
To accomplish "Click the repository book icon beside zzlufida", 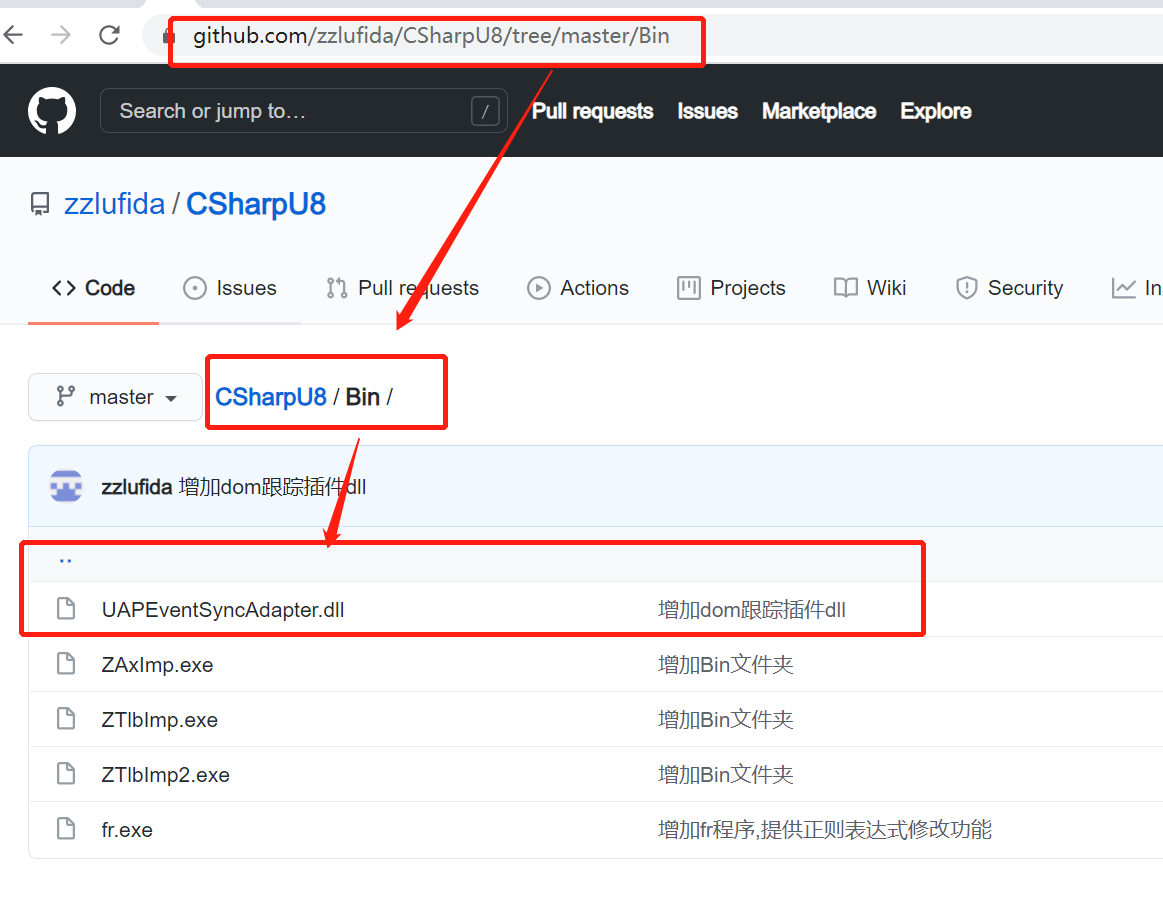I will 39,203.
